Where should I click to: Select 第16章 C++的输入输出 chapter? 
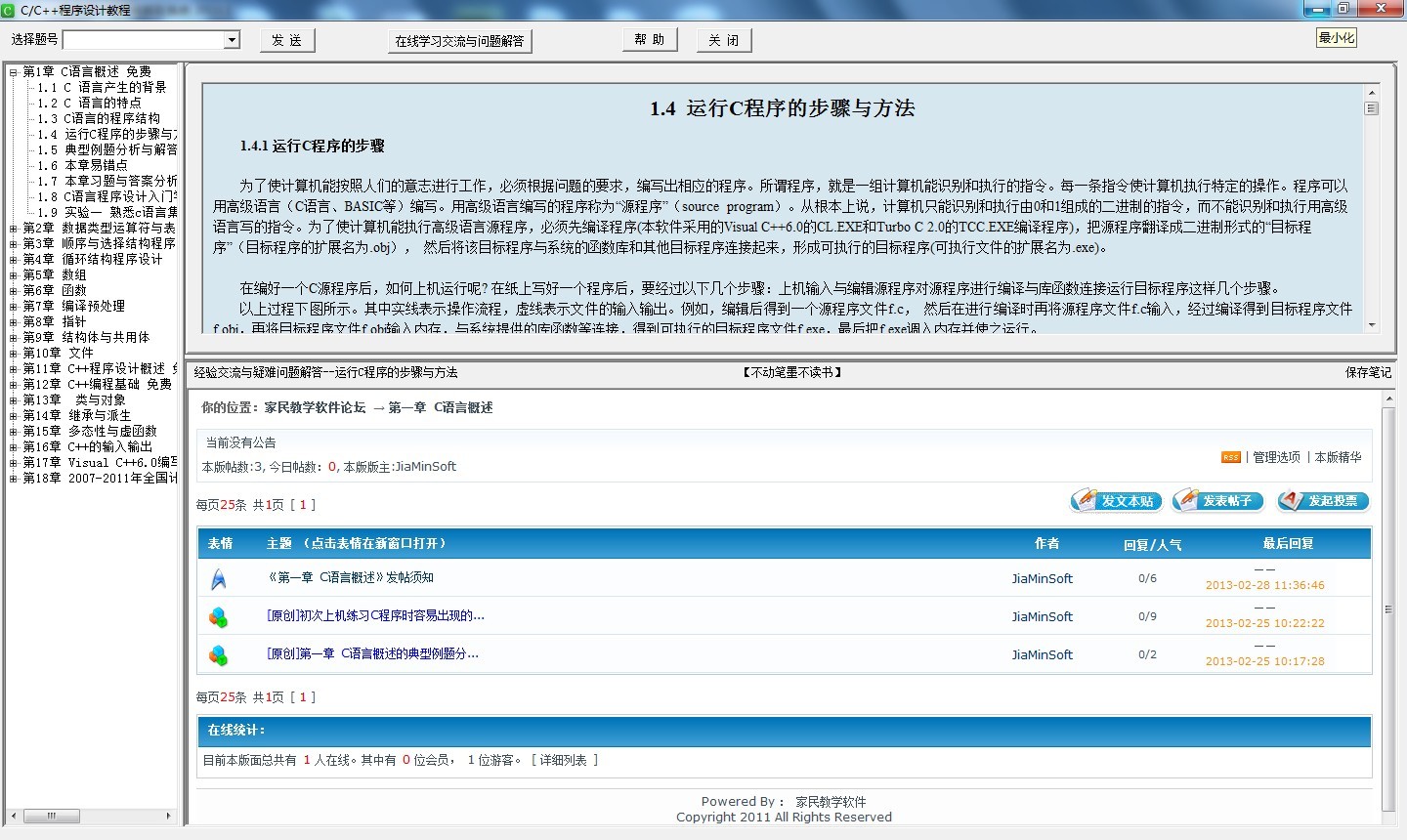[87, 446]
